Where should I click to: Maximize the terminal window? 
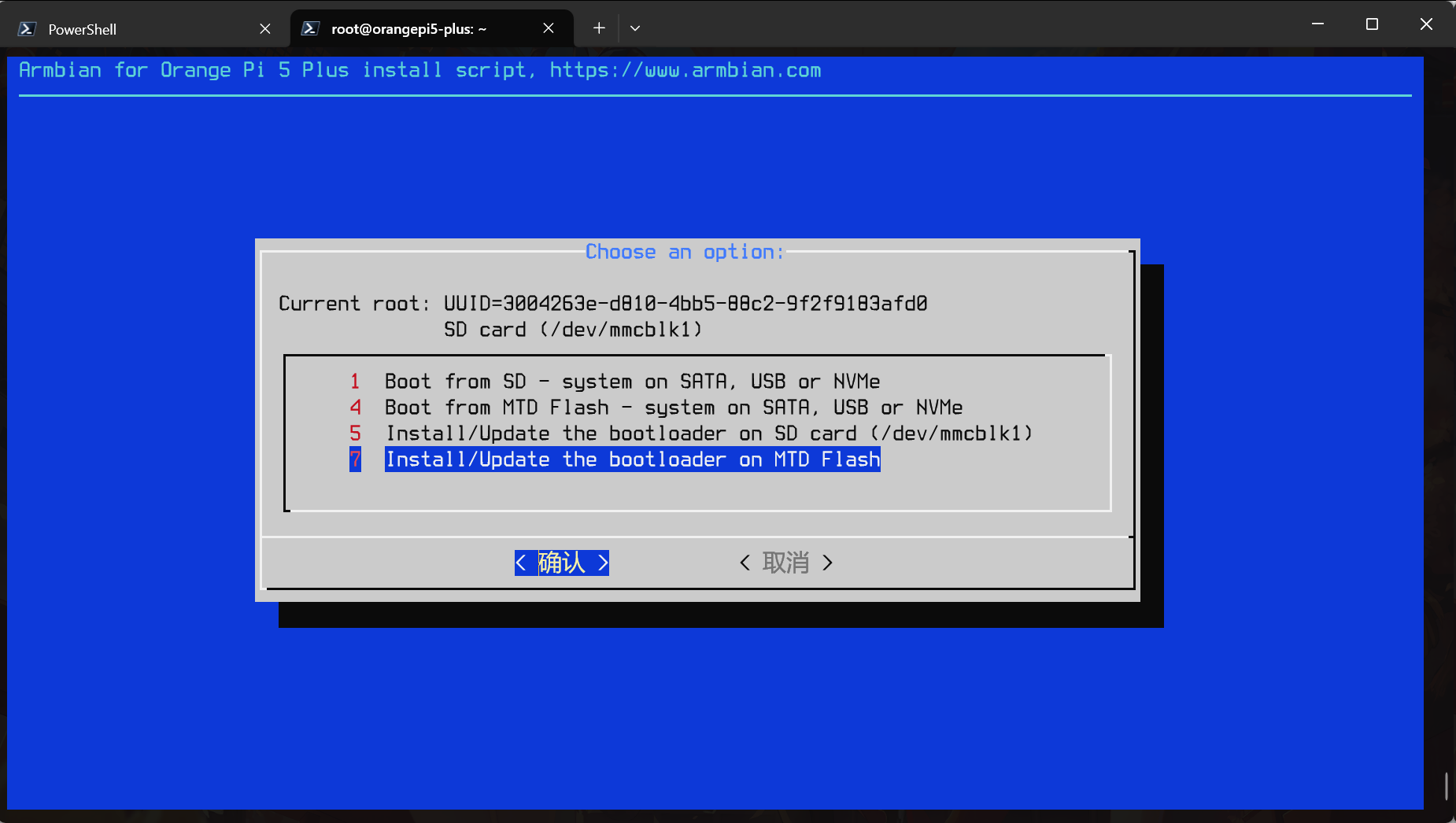click(x=1372, y=24)
